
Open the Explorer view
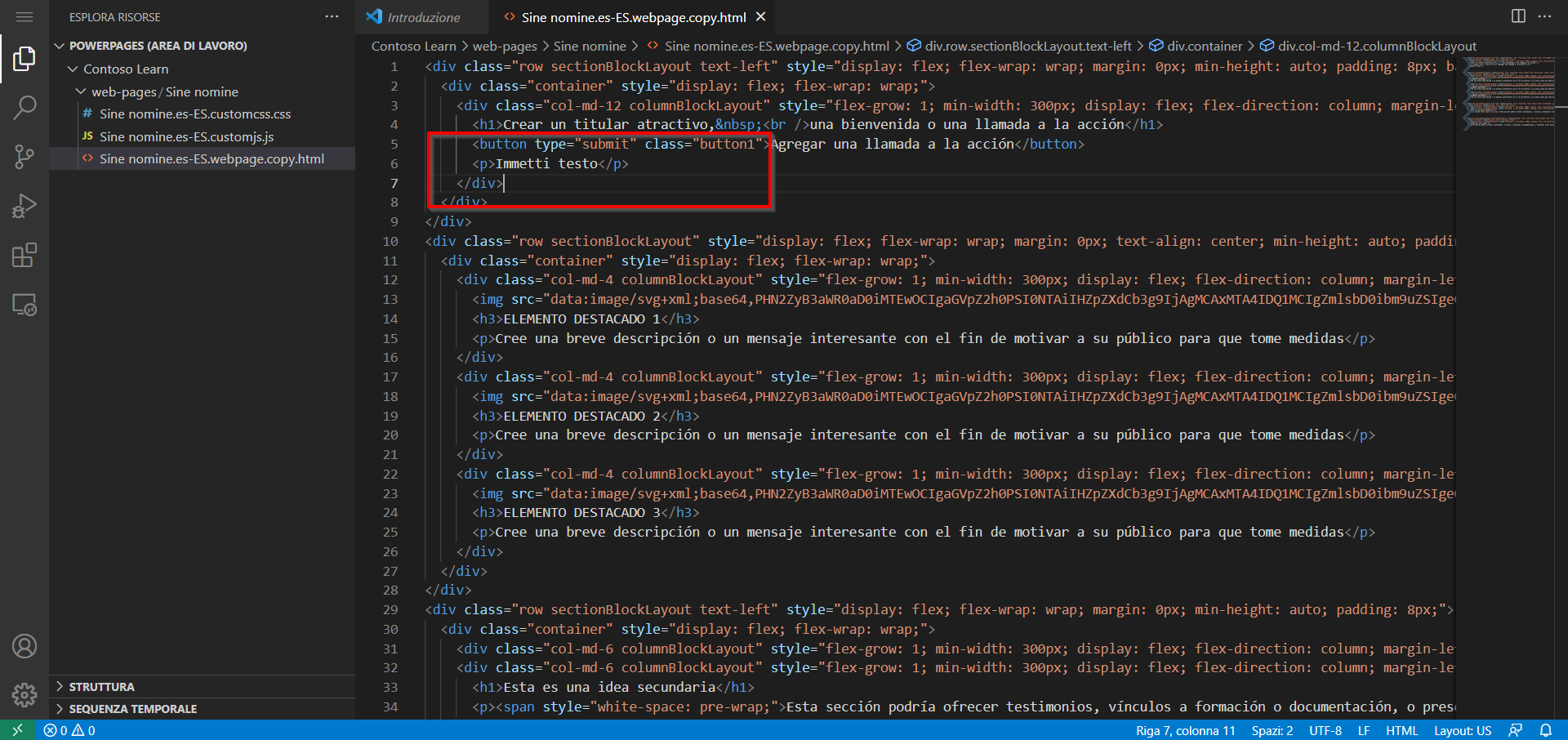24,58
